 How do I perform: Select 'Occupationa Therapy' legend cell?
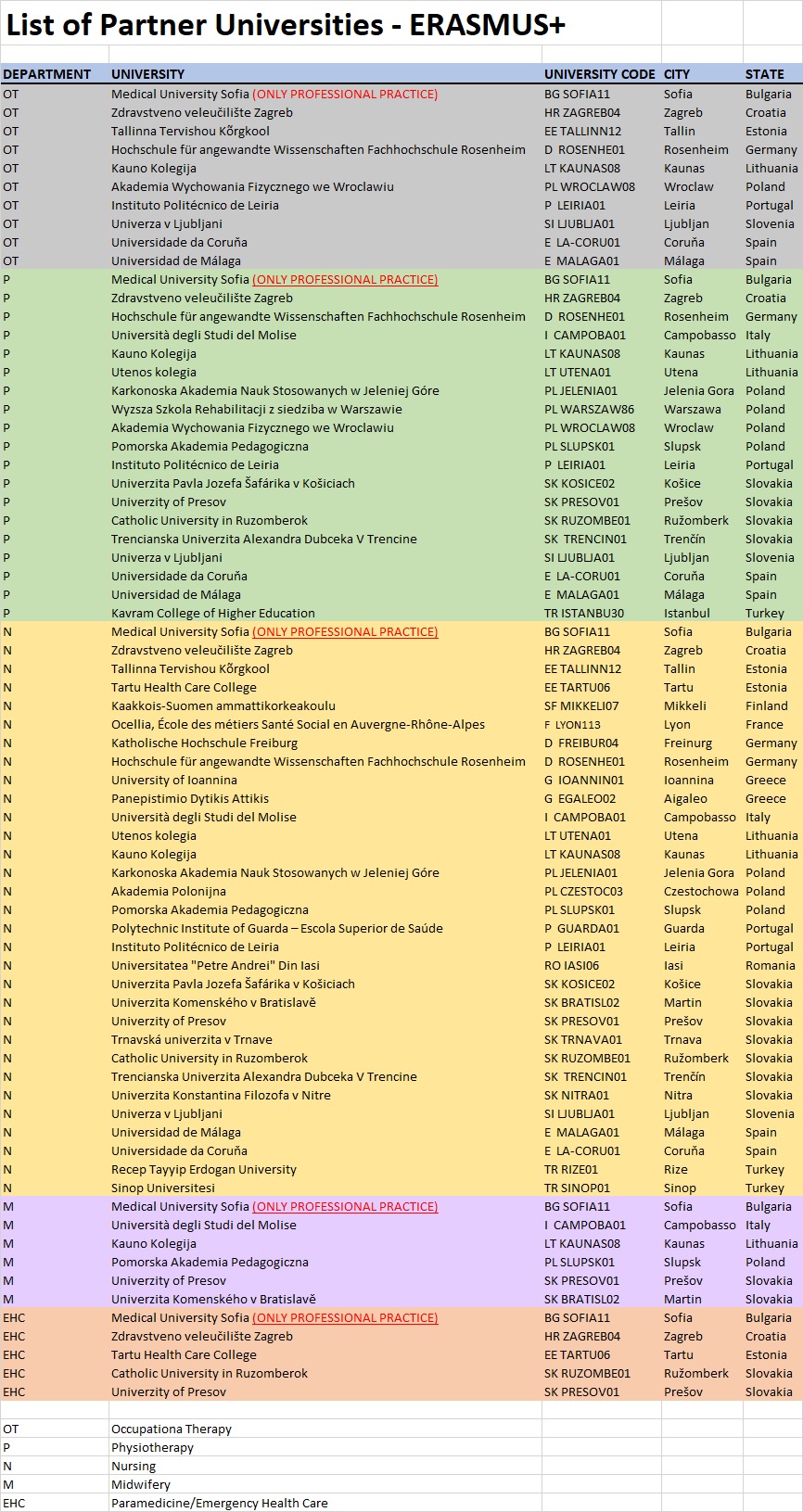pyautogui.click(x=172, y=1429)
